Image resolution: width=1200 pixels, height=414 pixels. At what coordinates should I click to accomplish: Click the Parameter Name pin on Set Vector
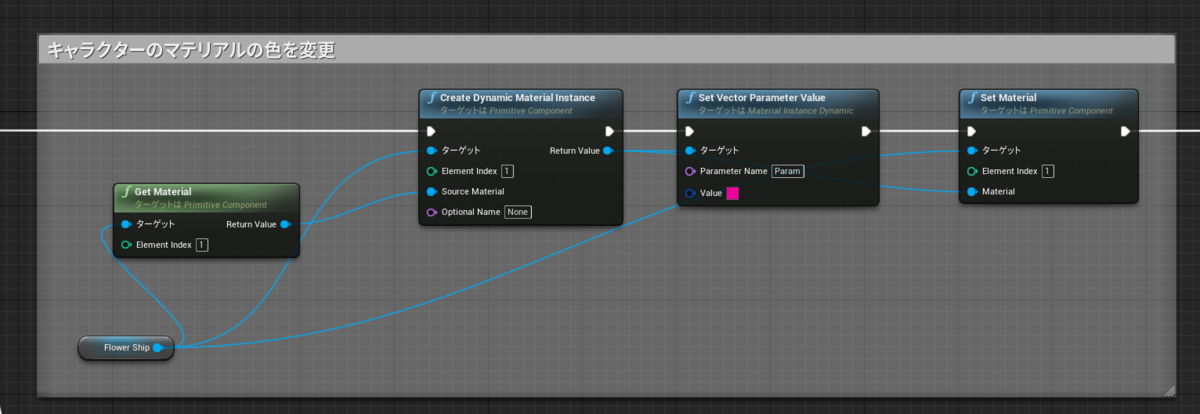[x=690, y=171]
